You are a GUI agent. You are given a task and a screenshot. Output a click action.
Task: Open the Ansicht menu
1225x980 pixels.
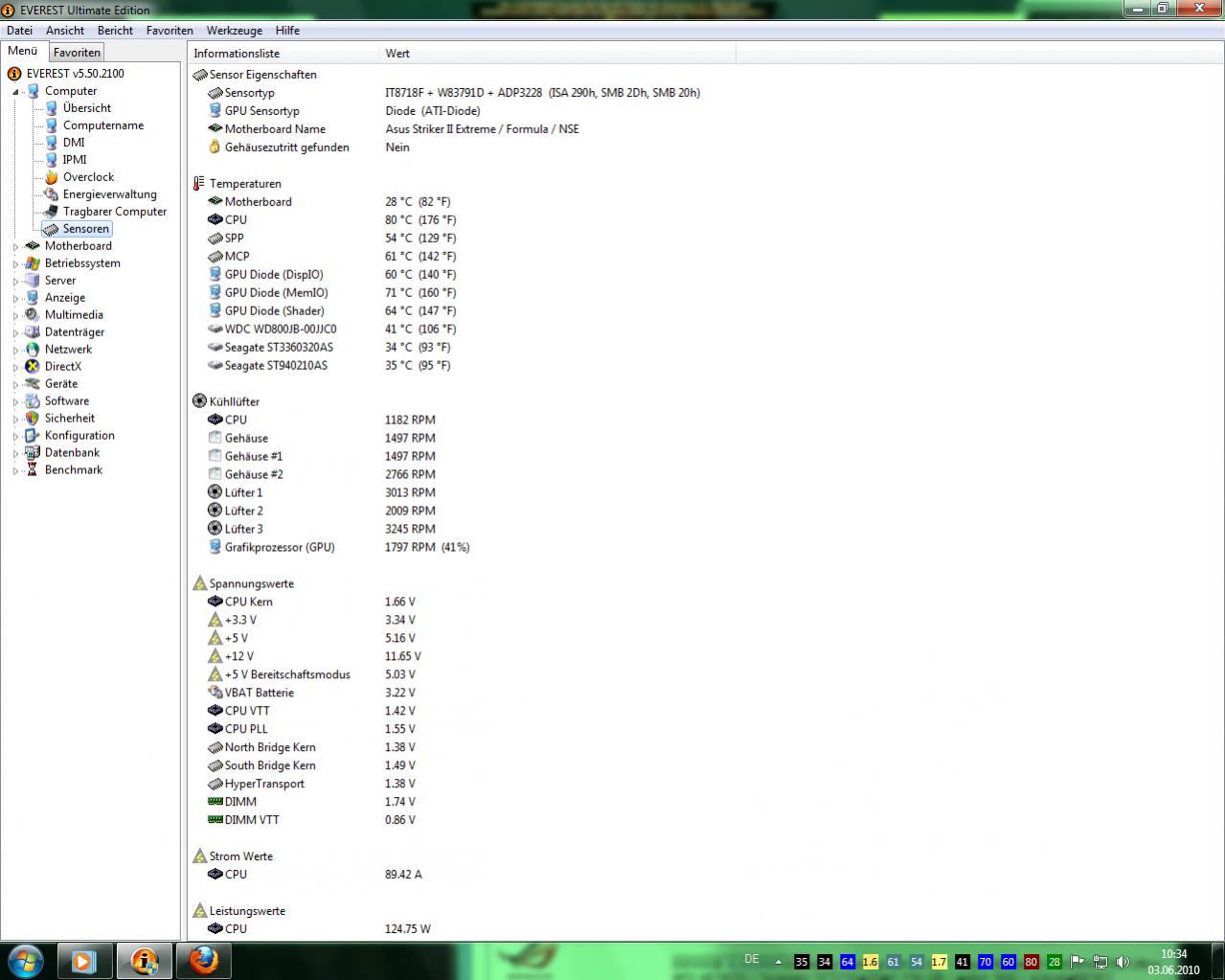coord(64,31)
